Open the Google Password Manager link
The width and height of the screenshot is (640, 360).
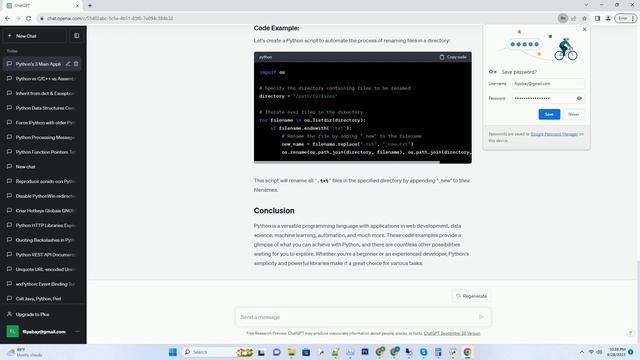(554, 134)
